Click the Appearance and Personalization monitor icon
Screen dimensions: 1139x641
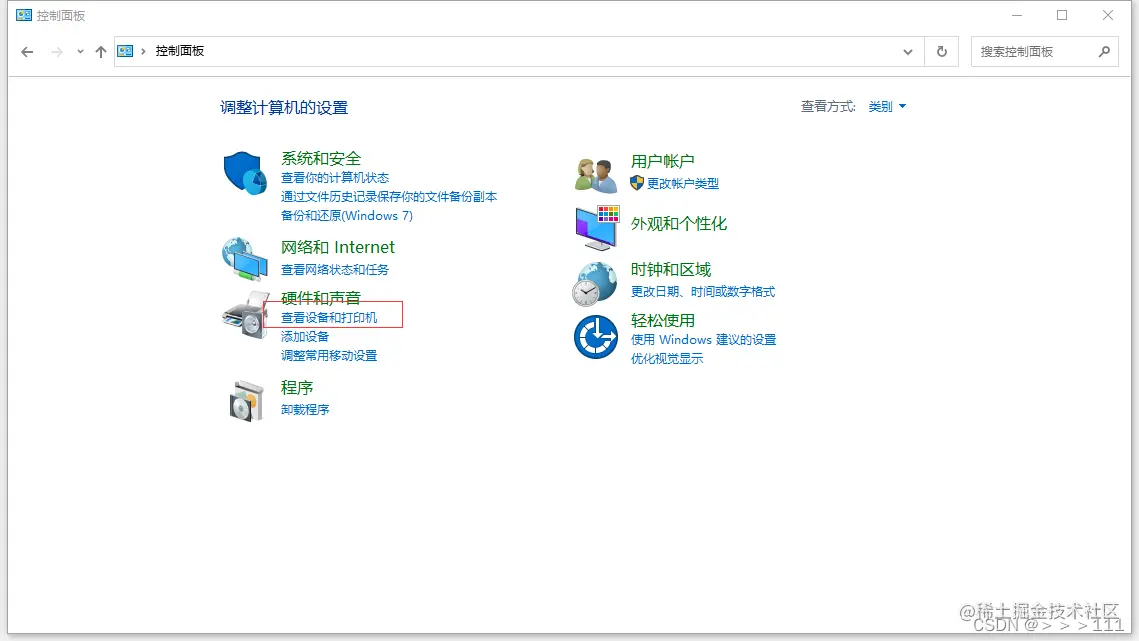[x=597, y=227]
